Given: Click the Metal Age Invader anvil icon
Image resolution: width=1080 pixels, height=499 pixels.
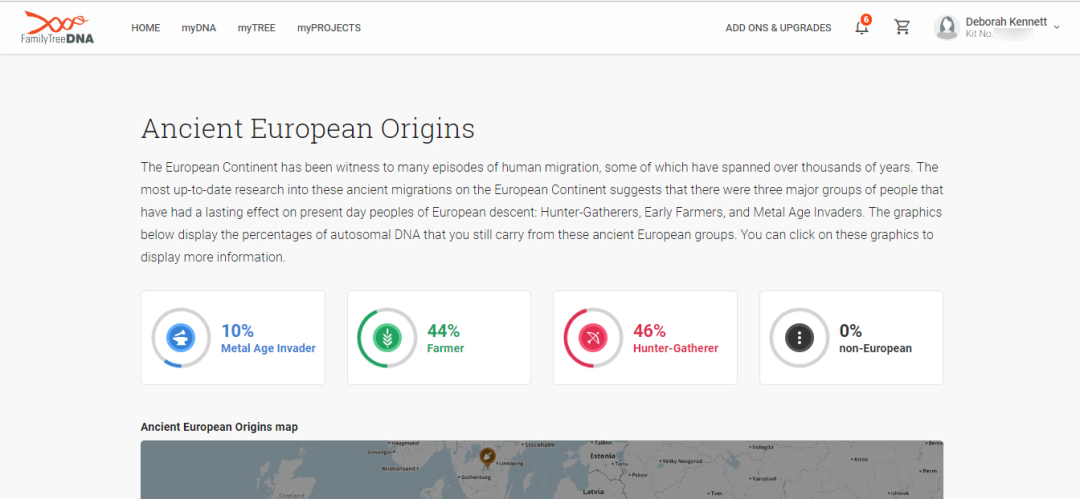Looking at the screenshot, I should coord(181,337).
